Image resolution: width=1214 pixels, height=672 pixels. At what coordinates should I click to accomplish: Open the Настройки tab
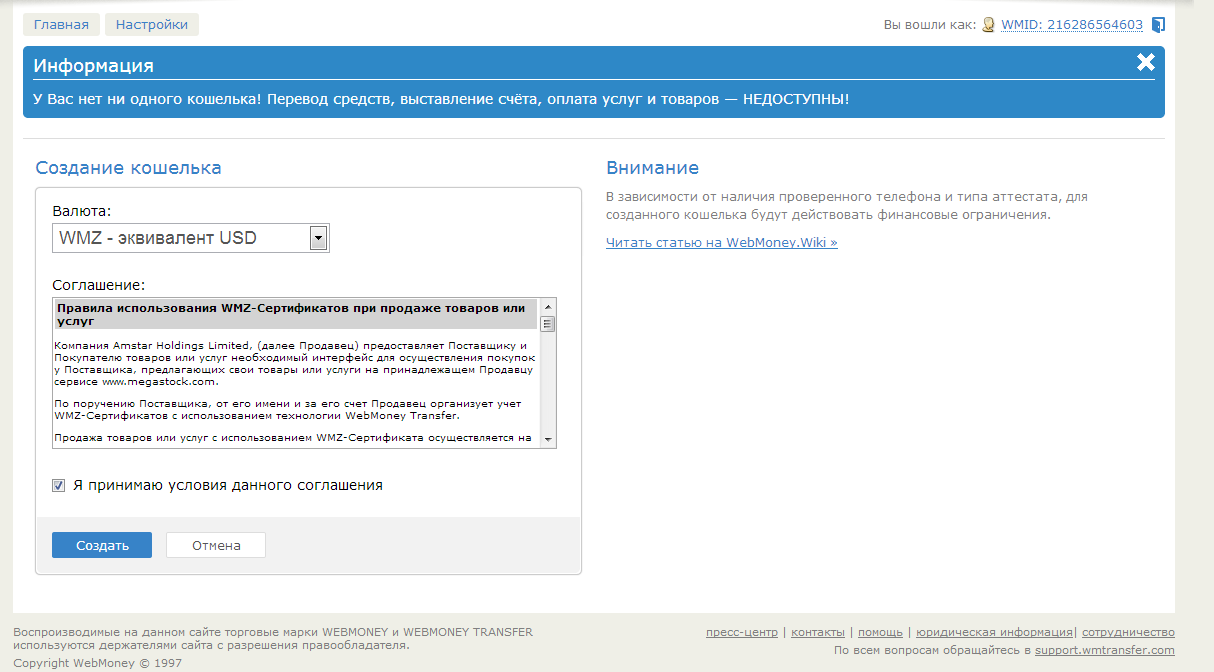(x=152, y=25)
